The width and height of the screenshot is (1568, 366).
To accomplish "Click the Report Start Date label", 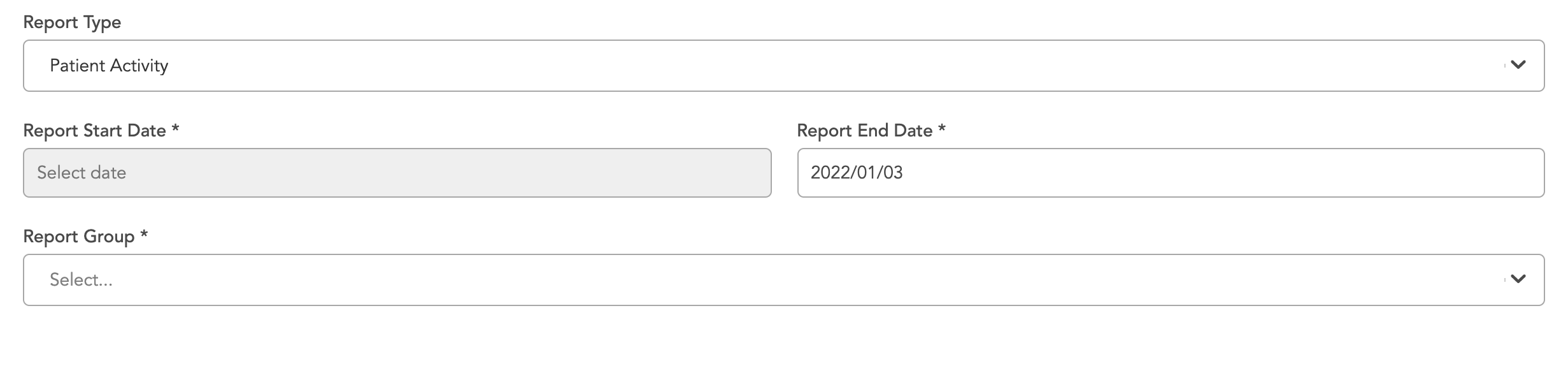I will point(94,131).
